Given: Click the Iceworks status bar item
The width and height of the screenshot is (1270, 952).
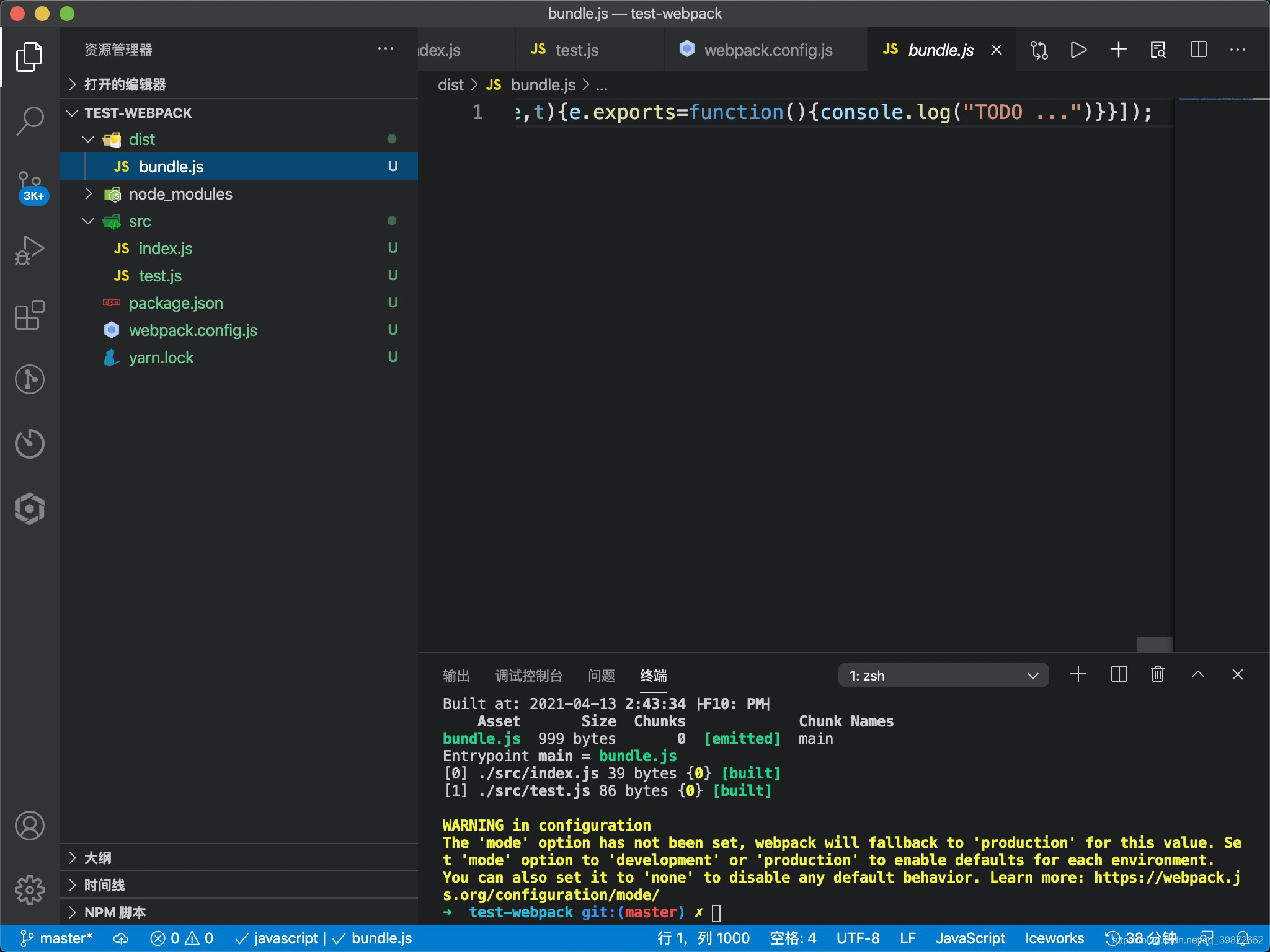Looking at the screenshot, I should click(1054, 938).
